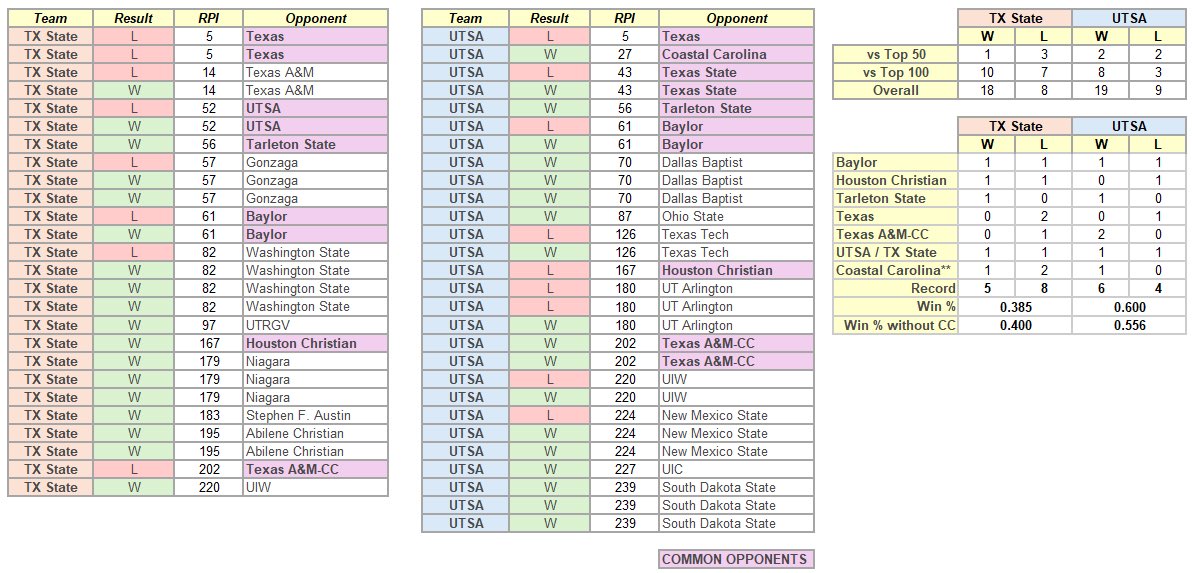
Task: Click the UIC opponent cell
Action: 736,470
